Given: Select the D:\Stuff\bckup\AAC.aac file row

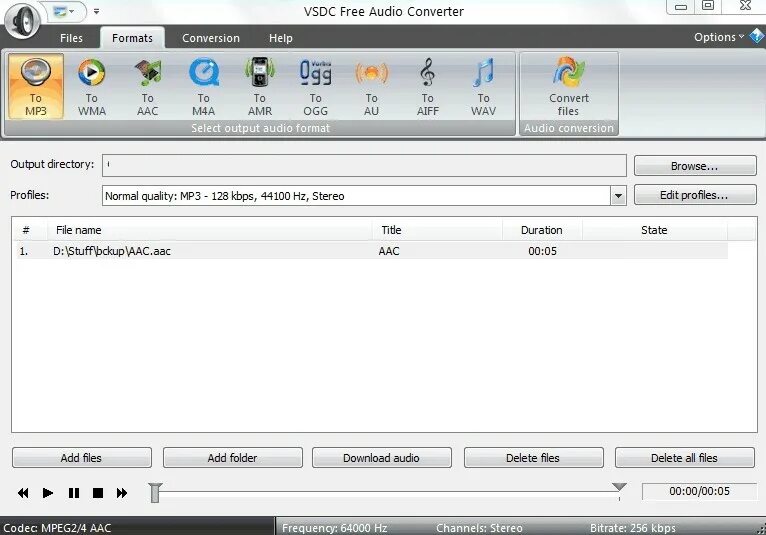Looking at the screenshot, I should (371, 251).
